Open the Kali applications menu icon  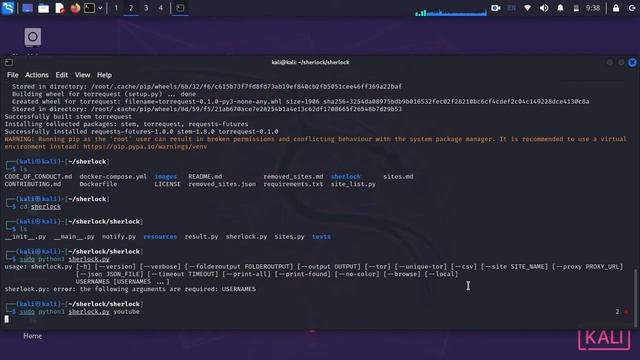click(x=8, y=8)
